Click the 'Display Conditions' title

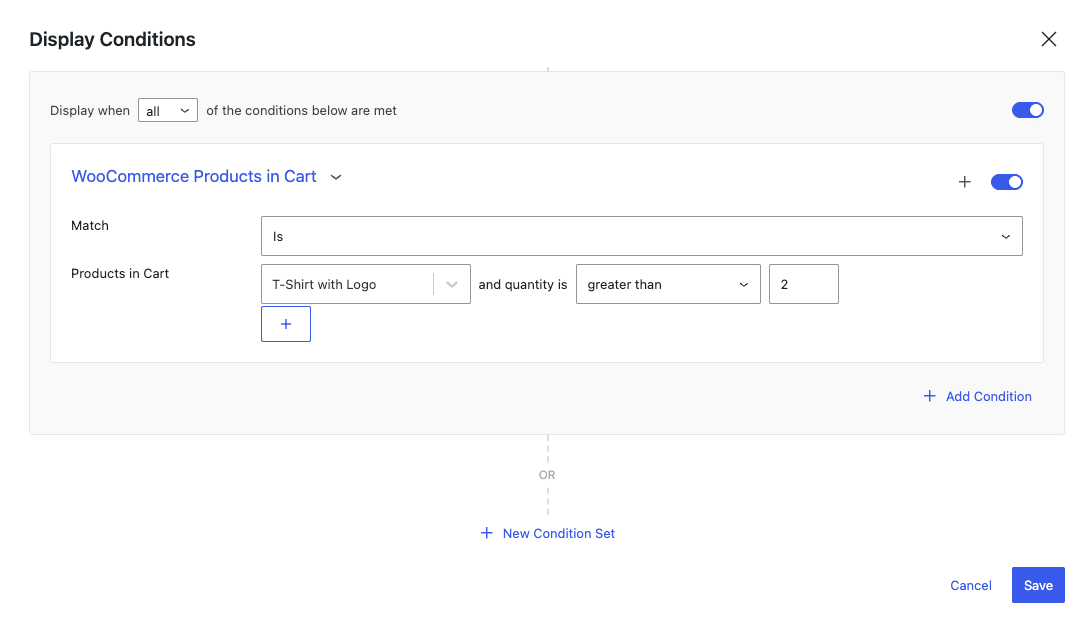pos(112,40)
